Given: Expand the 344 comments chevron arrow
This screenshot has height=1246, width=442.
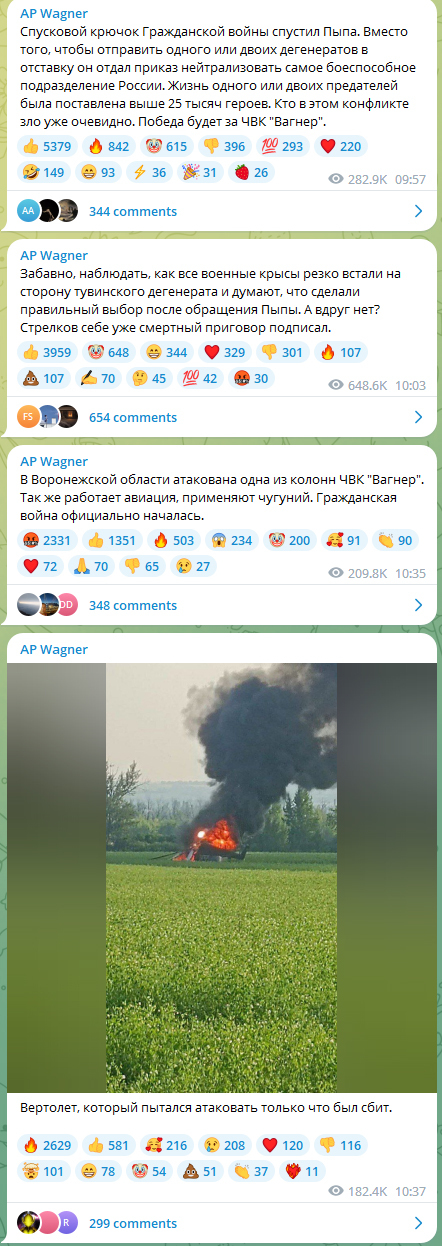Looking at the screenshot, I should point(419,211).
